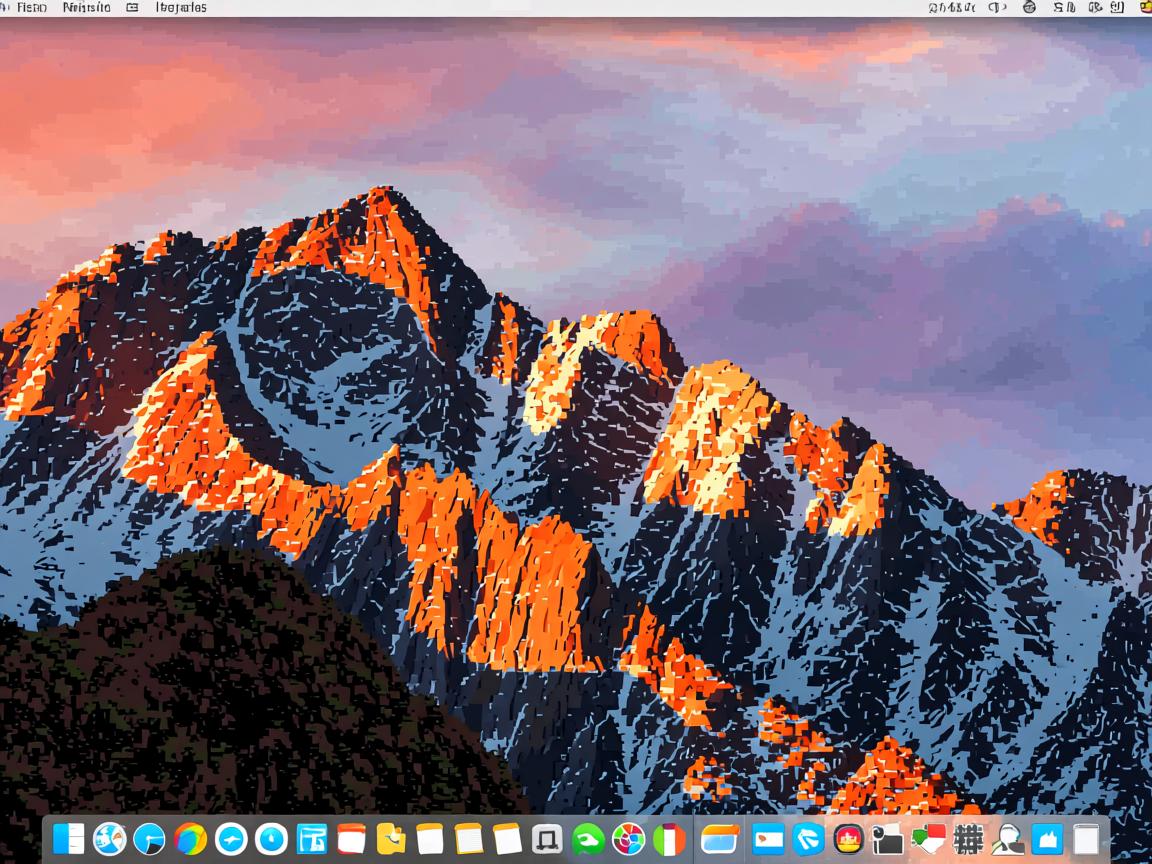Image resolution: width=1152 pixels, height=864 pixels.
Task: Launch the green circular Messages-style dock icon
Action: pos(588,839)
